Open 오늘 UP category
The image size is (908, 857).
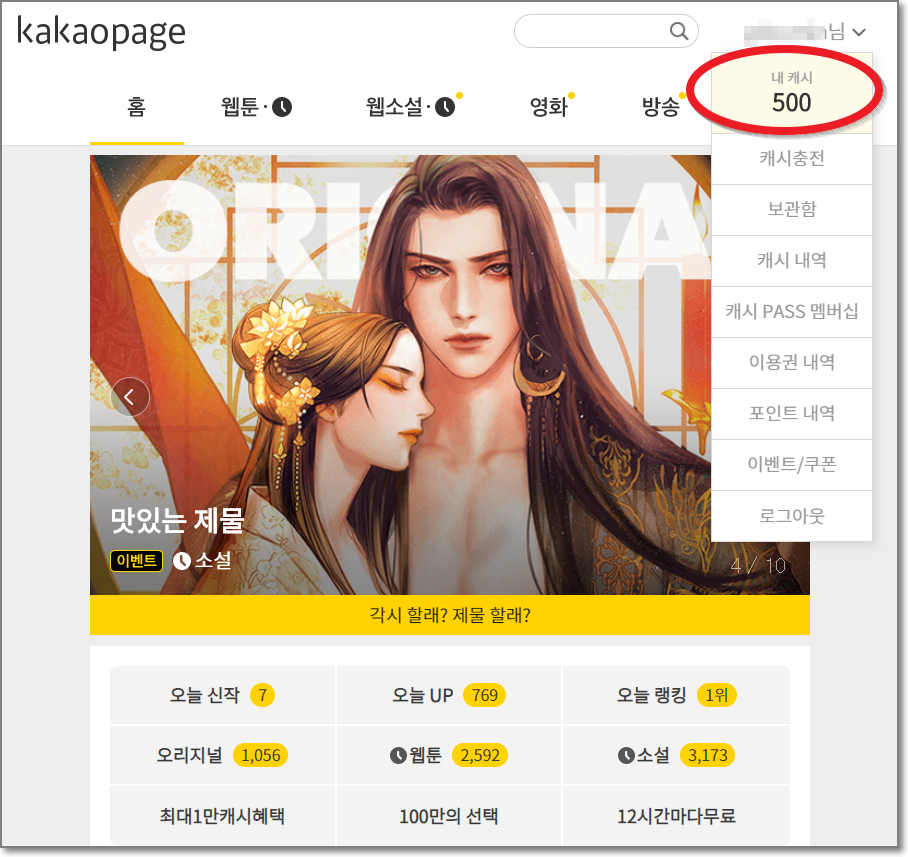click(449, 695)
